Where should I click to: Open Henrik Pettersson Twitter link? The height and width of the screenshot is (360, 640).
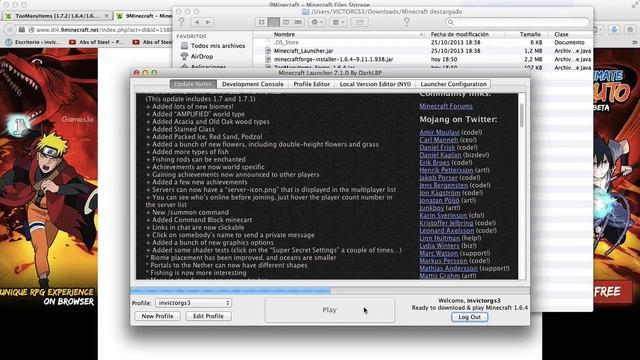[446, 170]
